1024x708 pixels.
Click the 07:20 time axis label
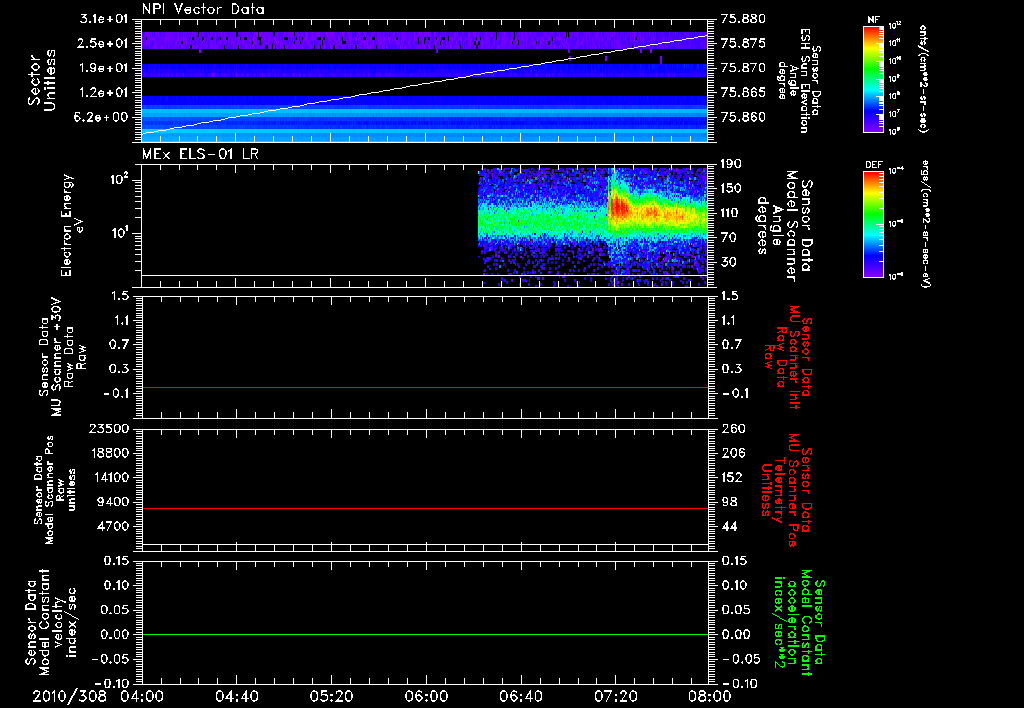615,695
